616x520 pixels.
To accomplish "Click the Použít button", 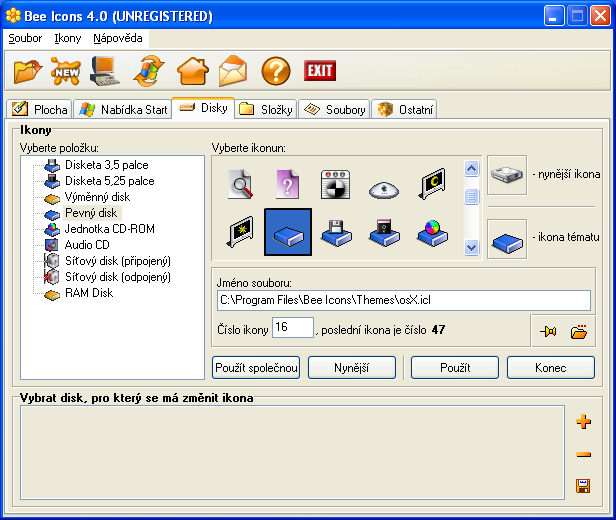I will pos(455,368).
